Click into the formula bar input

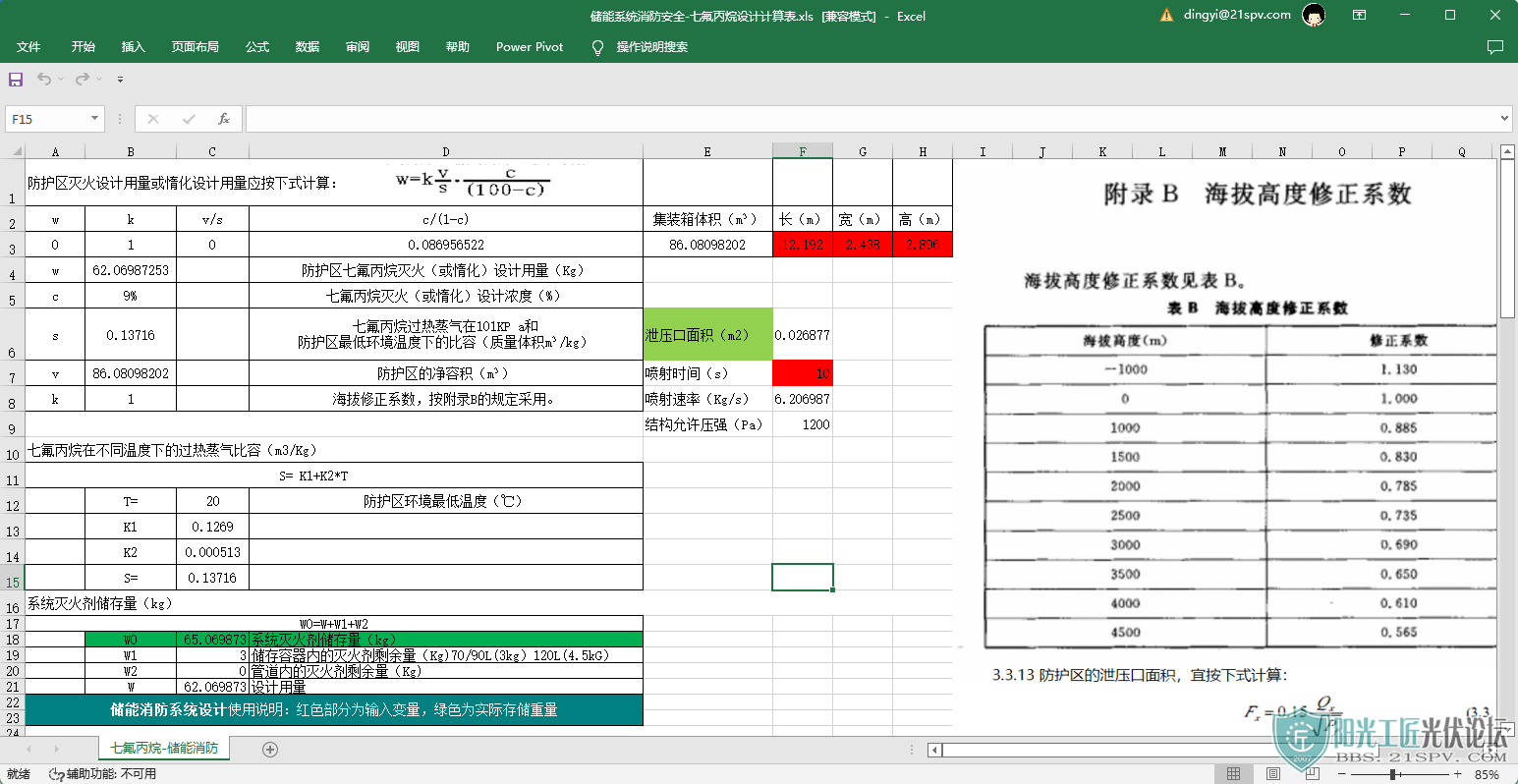tap(871, 119)
